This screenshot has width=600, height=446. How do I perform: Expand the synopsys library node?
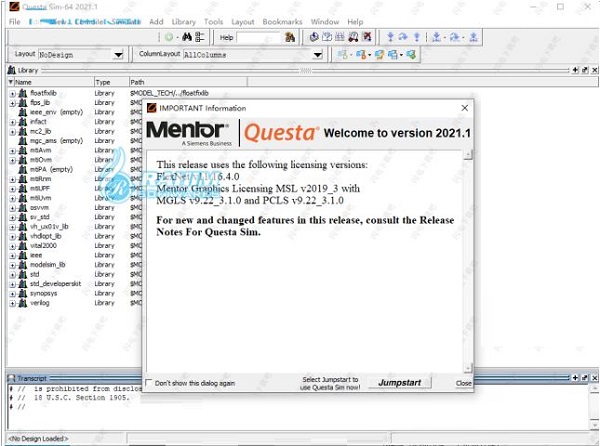(x=13, y=294)
